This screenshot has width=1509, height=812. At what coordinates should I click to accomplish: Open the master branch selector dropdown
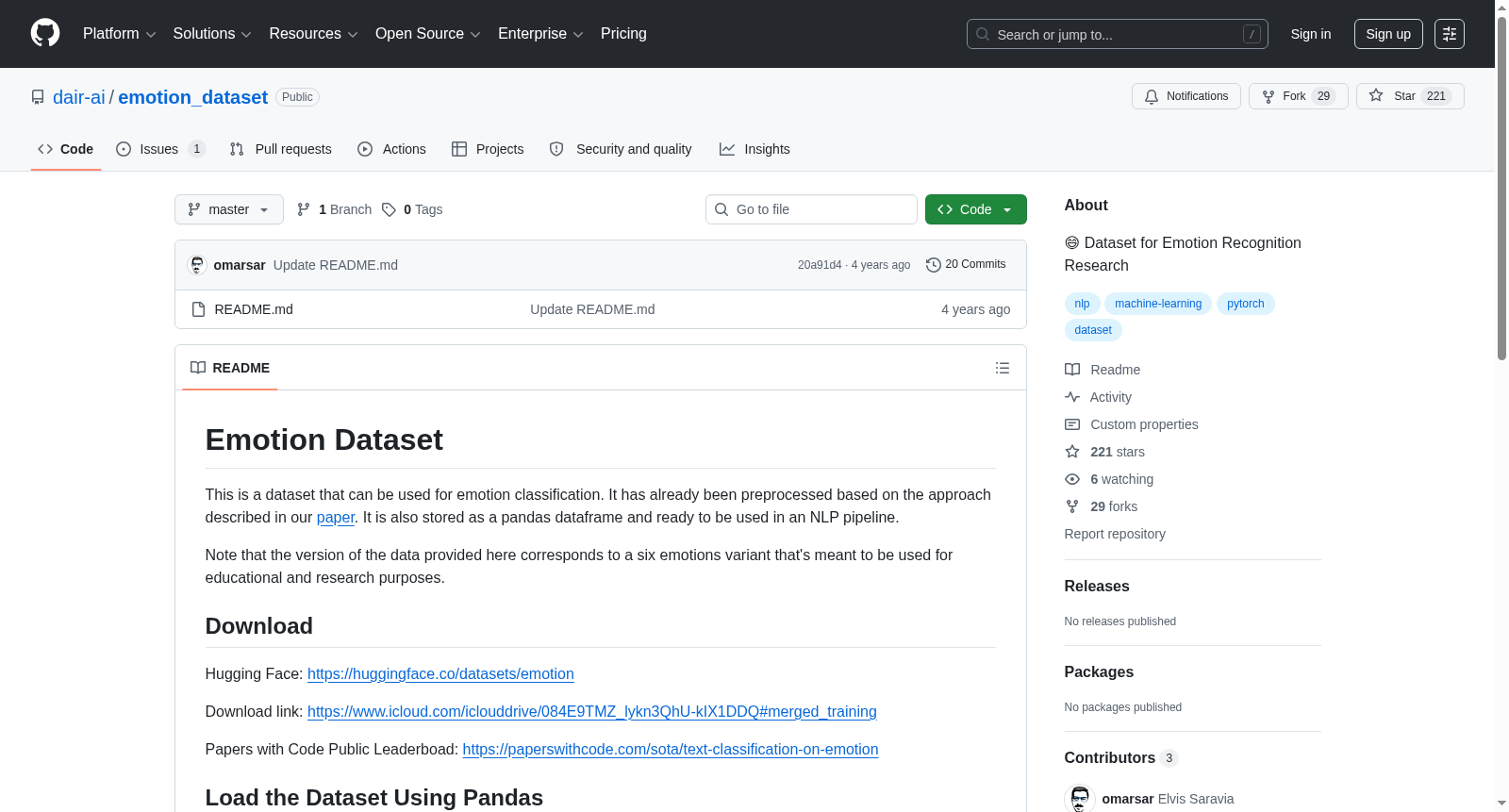[229, 209]
